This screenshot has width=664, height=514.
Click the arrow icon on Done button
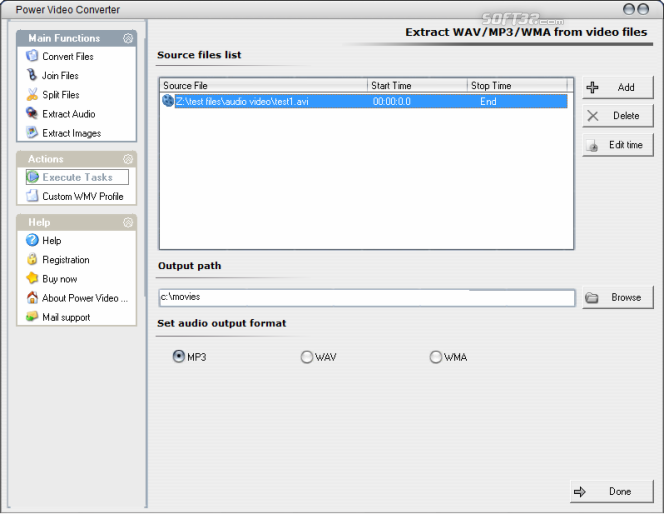pos(580,492)
